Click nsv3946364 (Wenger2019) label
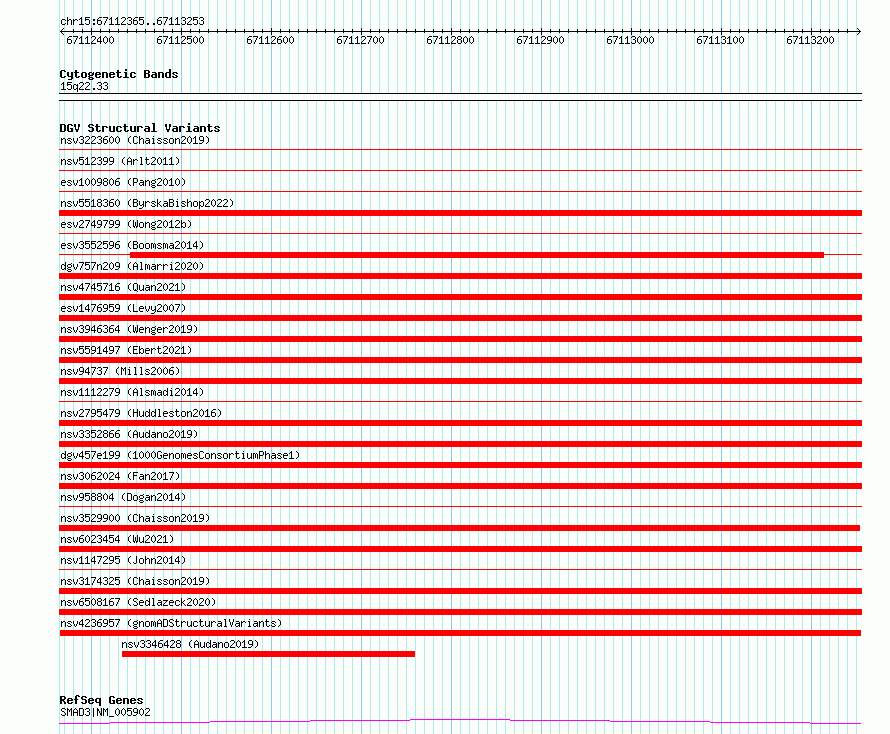Screen dimensions: 890x734 pos(129,329)
